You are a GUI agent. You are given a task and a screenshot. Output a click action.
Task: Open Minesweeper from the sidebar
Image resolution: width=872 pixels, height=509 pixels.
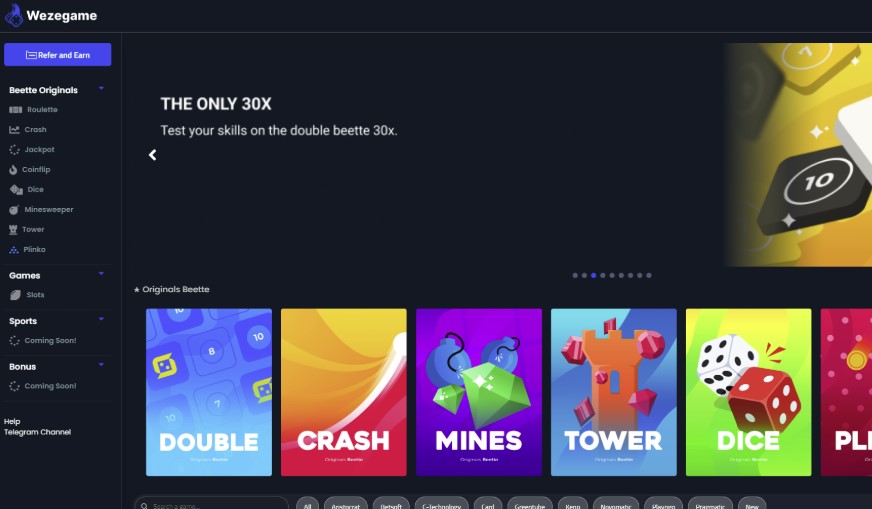coord(41,210)
